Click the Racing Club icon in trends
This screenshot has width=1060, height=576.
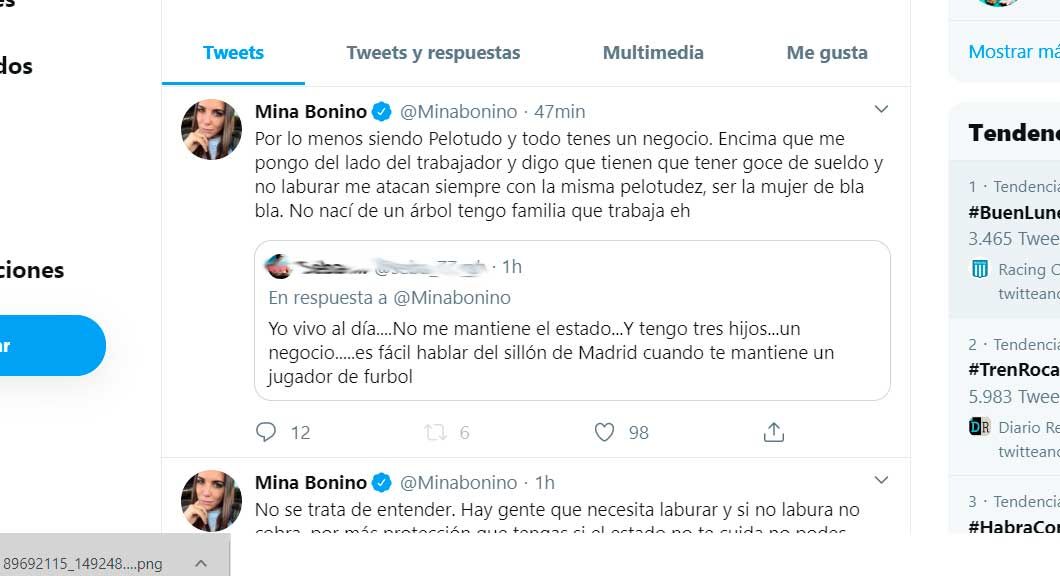(980, 269)
